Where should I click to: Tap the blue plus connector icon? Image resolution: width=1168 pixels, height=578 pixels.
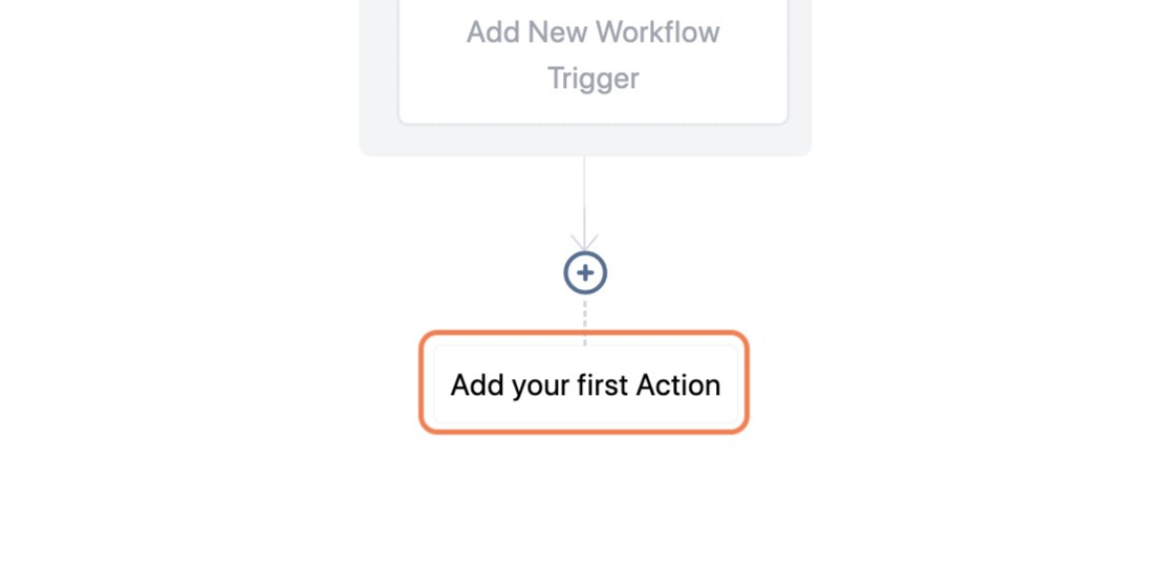pos(585,273)
